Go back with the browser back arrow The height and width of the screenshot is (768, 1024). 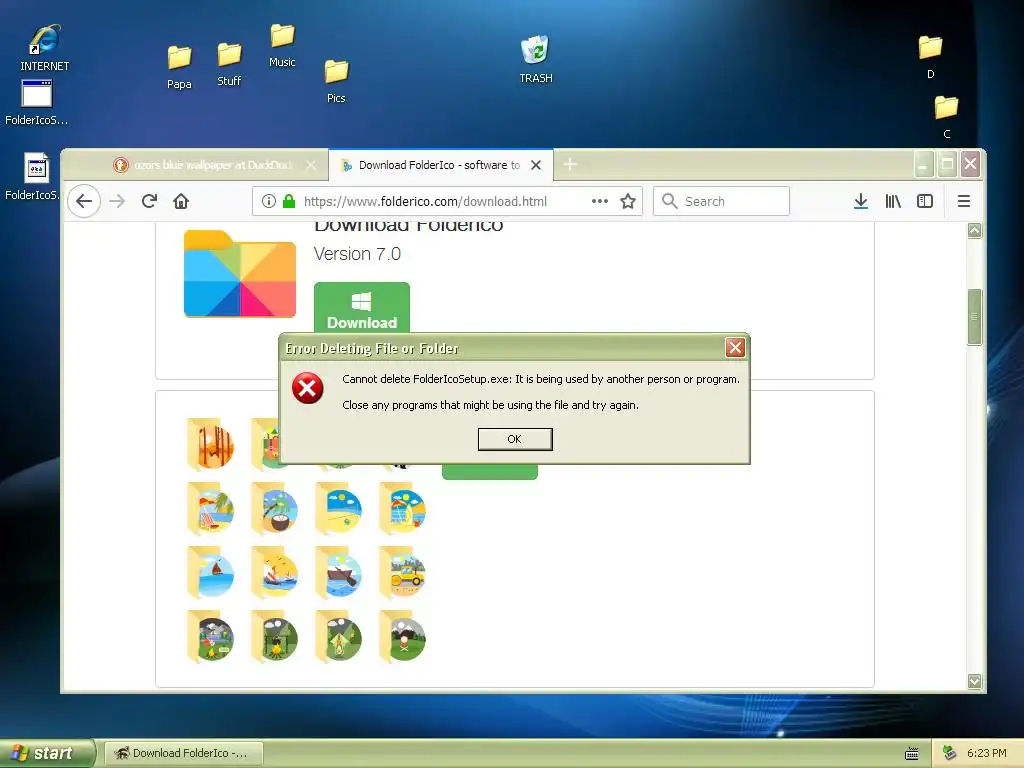tap(84, 201)
